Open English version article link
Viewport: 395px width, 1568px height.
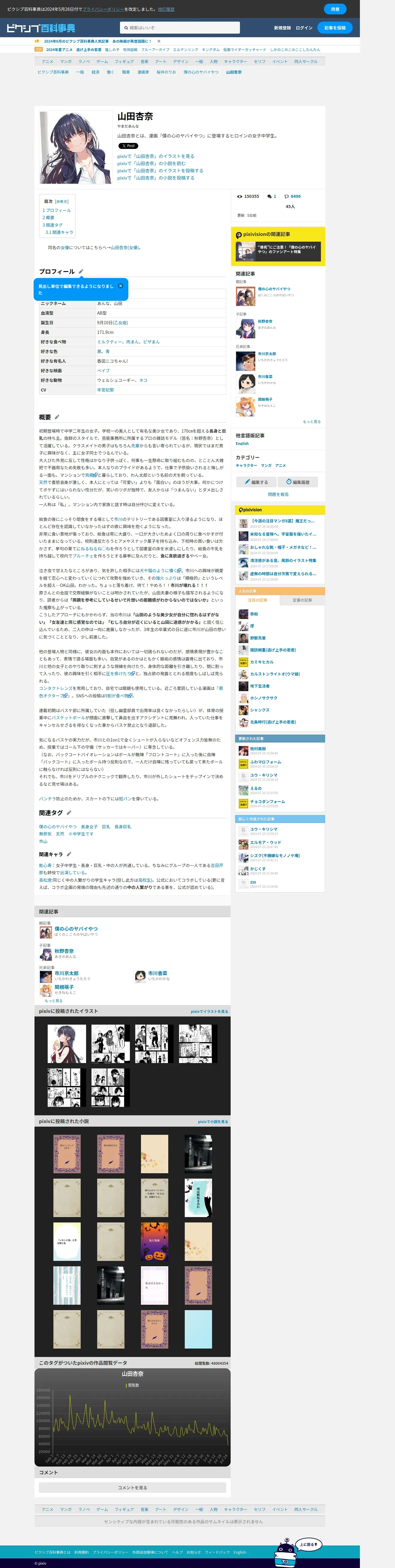pos(242,444)
